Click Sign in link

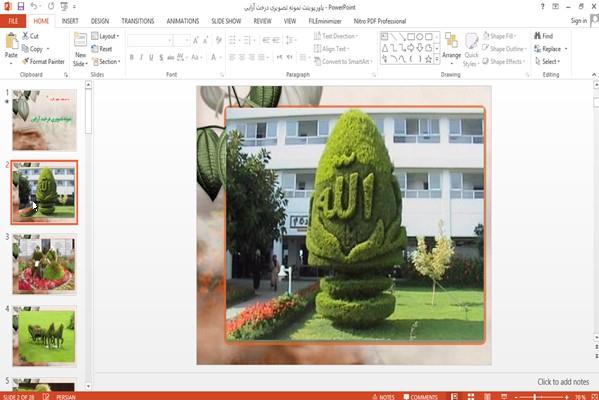[579, 21]
